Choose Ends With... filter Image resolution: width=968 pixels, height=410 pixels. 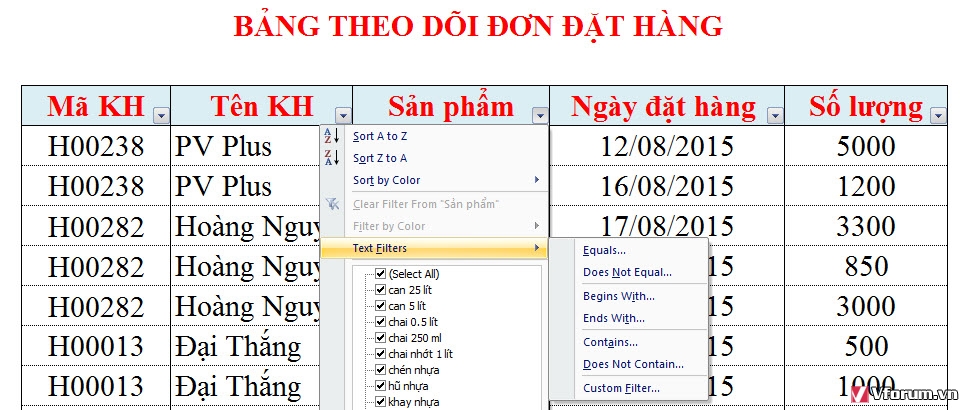(628, 319)
